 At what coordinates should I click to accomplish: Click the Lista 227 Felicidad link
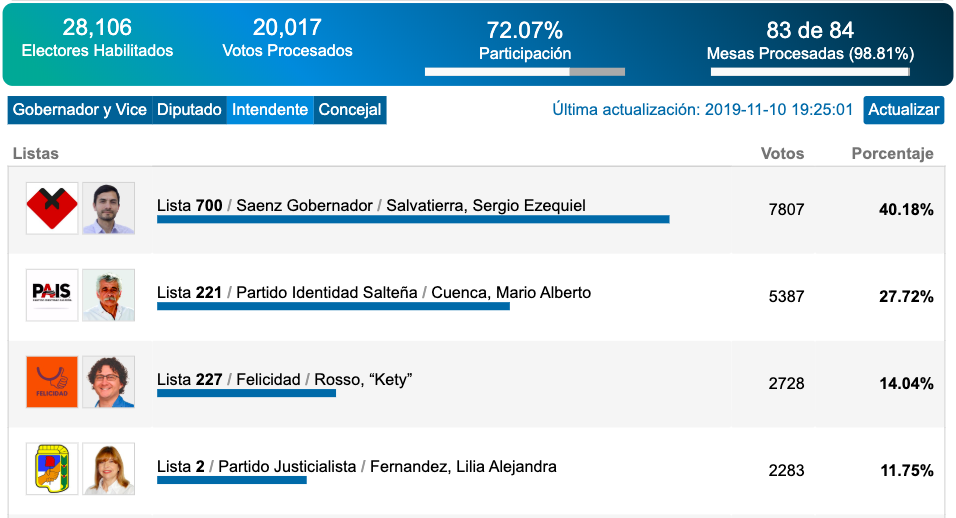coord(284,380)
